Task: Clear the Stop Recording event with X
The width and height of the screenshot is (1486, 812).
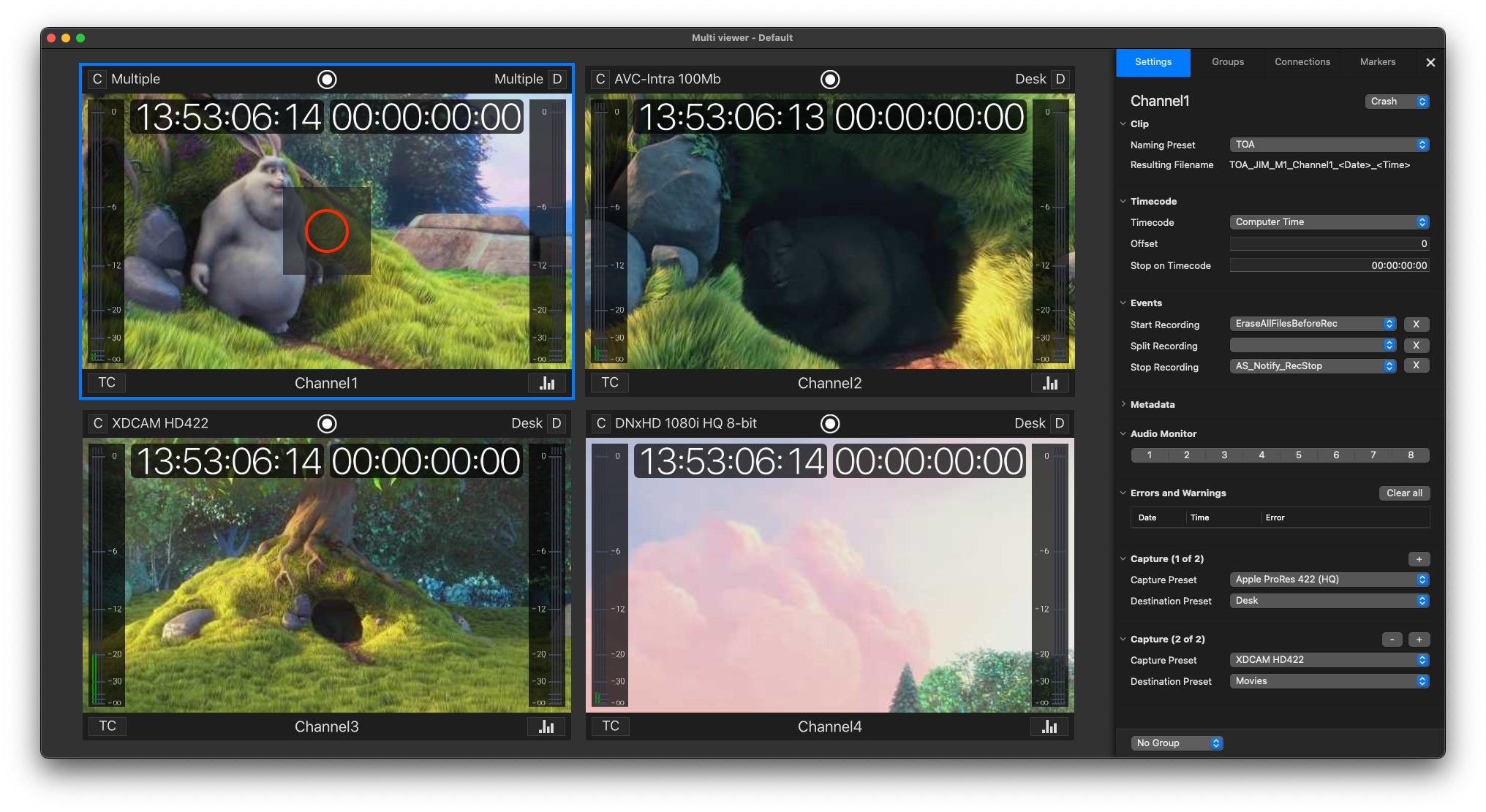Action: 1417,365
